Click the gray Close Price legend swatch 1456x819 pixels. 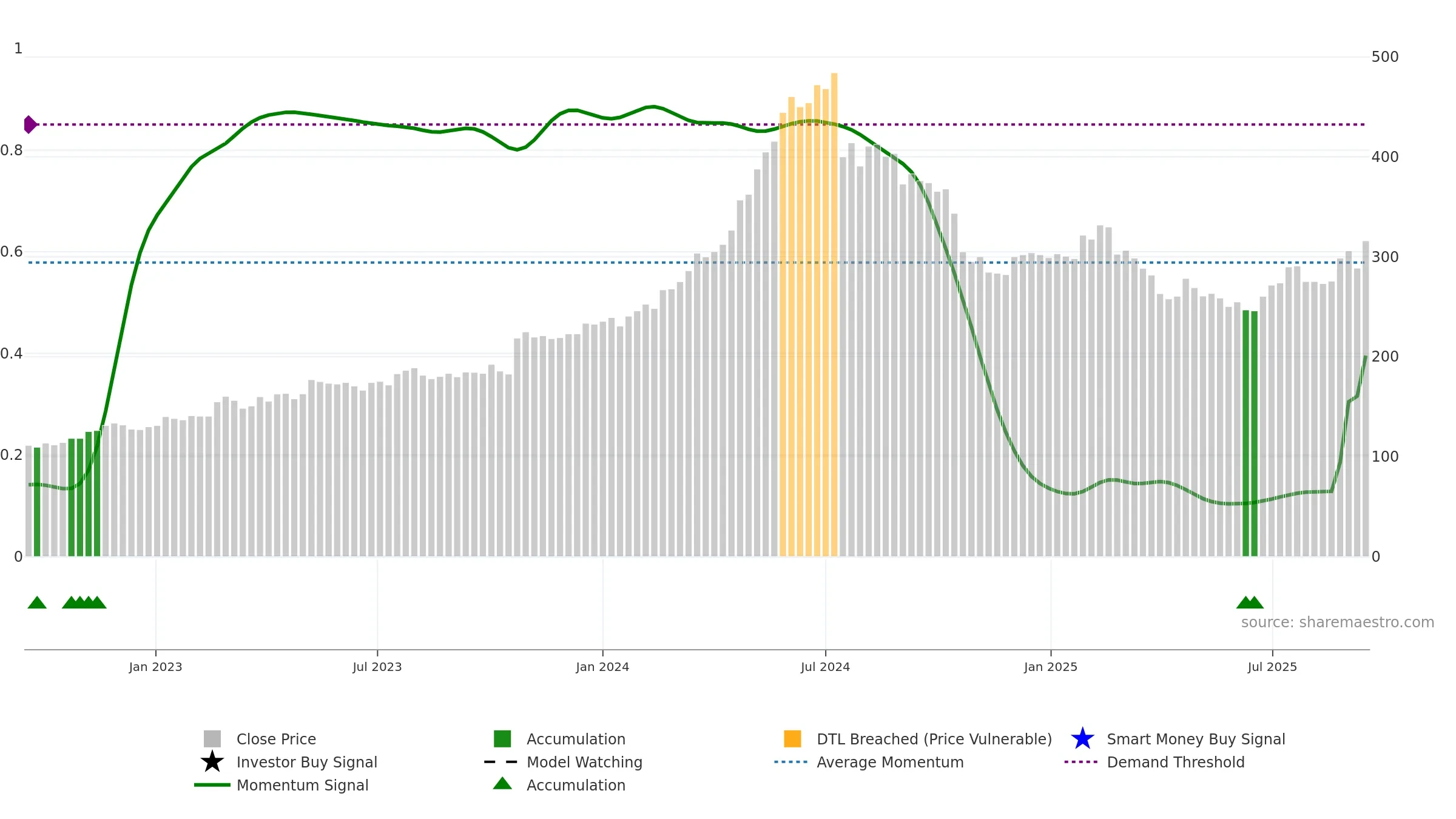click(212, 738)
